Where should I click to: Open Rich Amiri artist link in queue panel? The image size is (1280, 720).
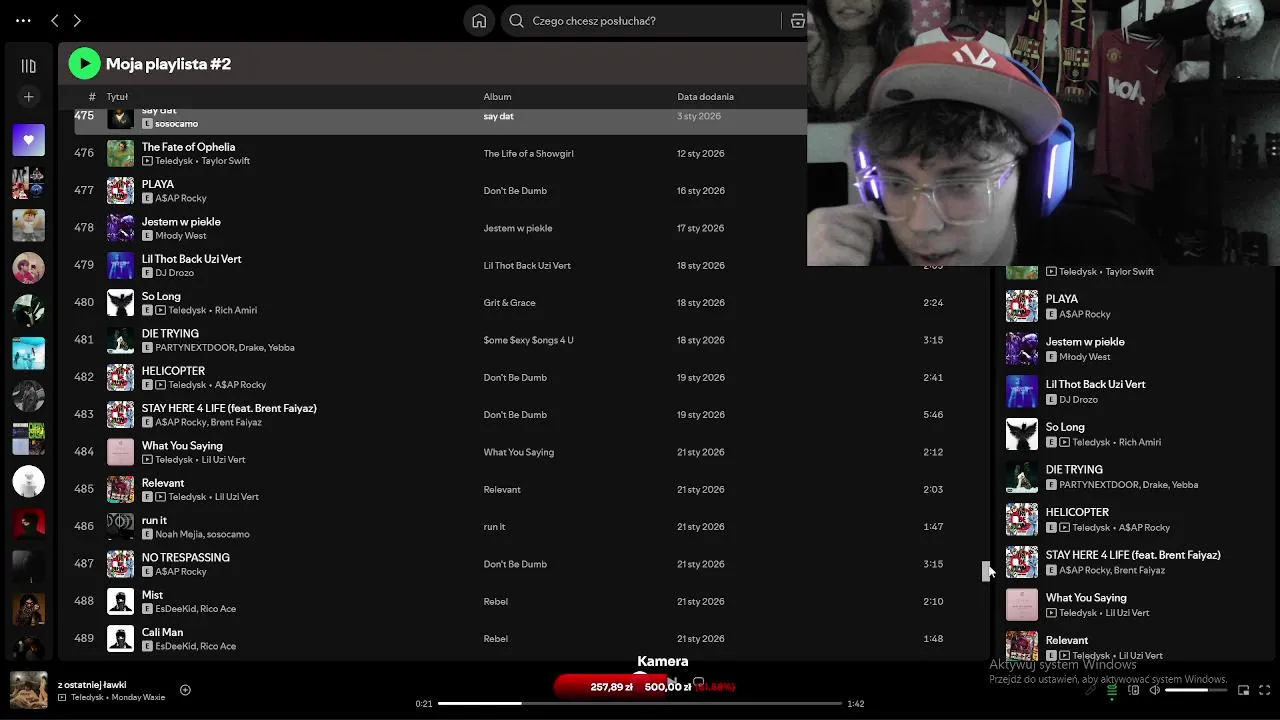[x=1140, y=442]
